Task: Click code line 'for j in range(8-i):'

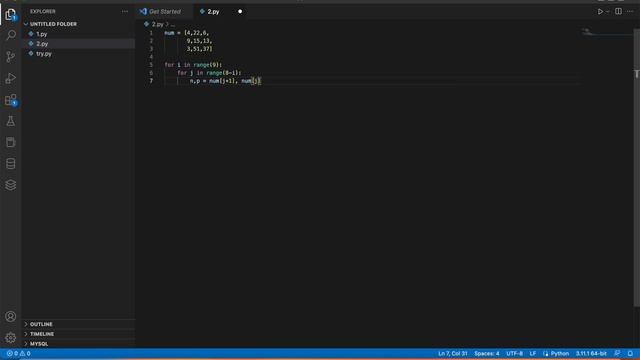Action: click(209, 73)
